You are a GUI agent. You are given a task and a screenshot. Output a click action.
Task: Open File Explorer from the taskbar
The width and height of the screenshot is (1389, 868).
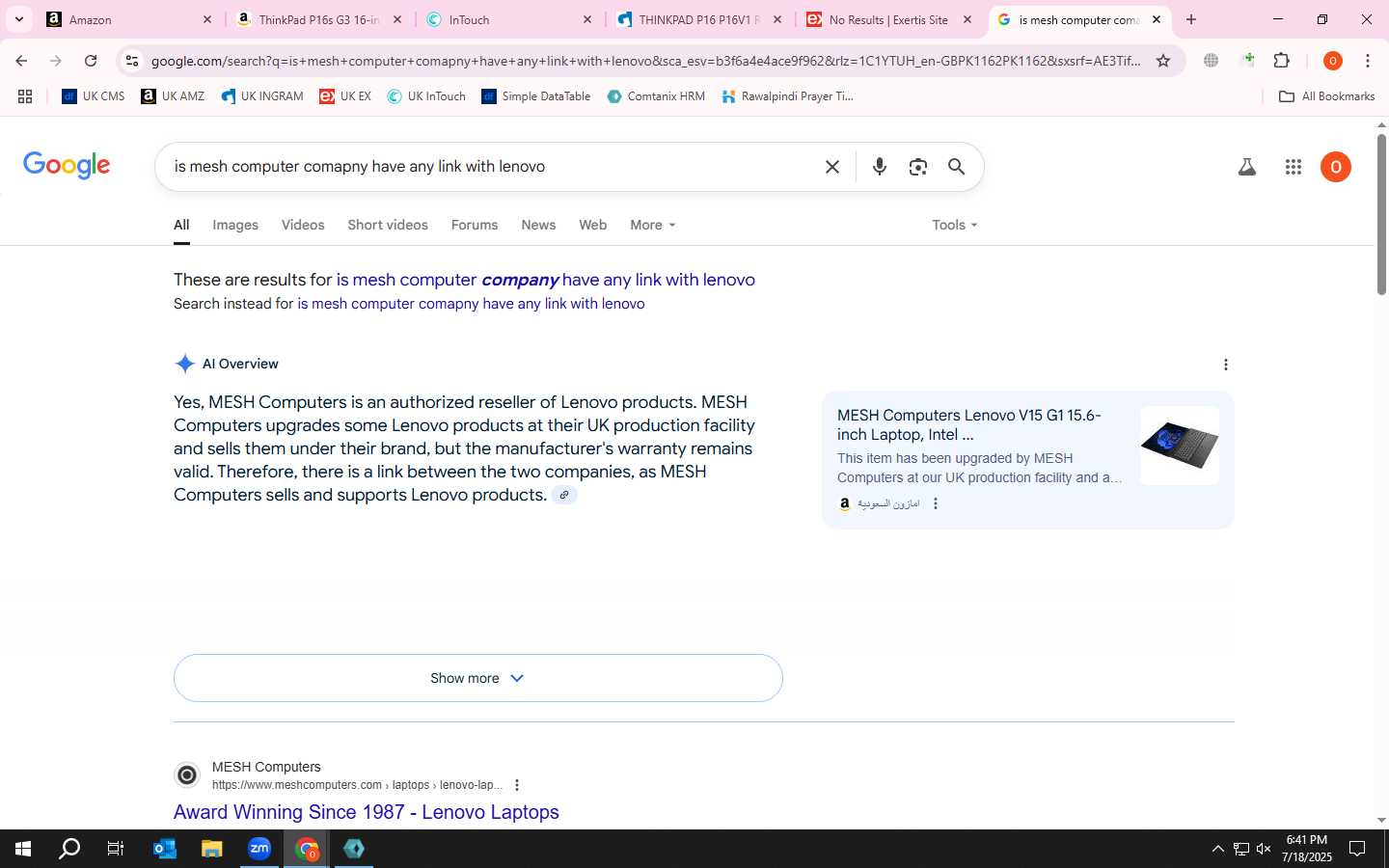(212, 849)
